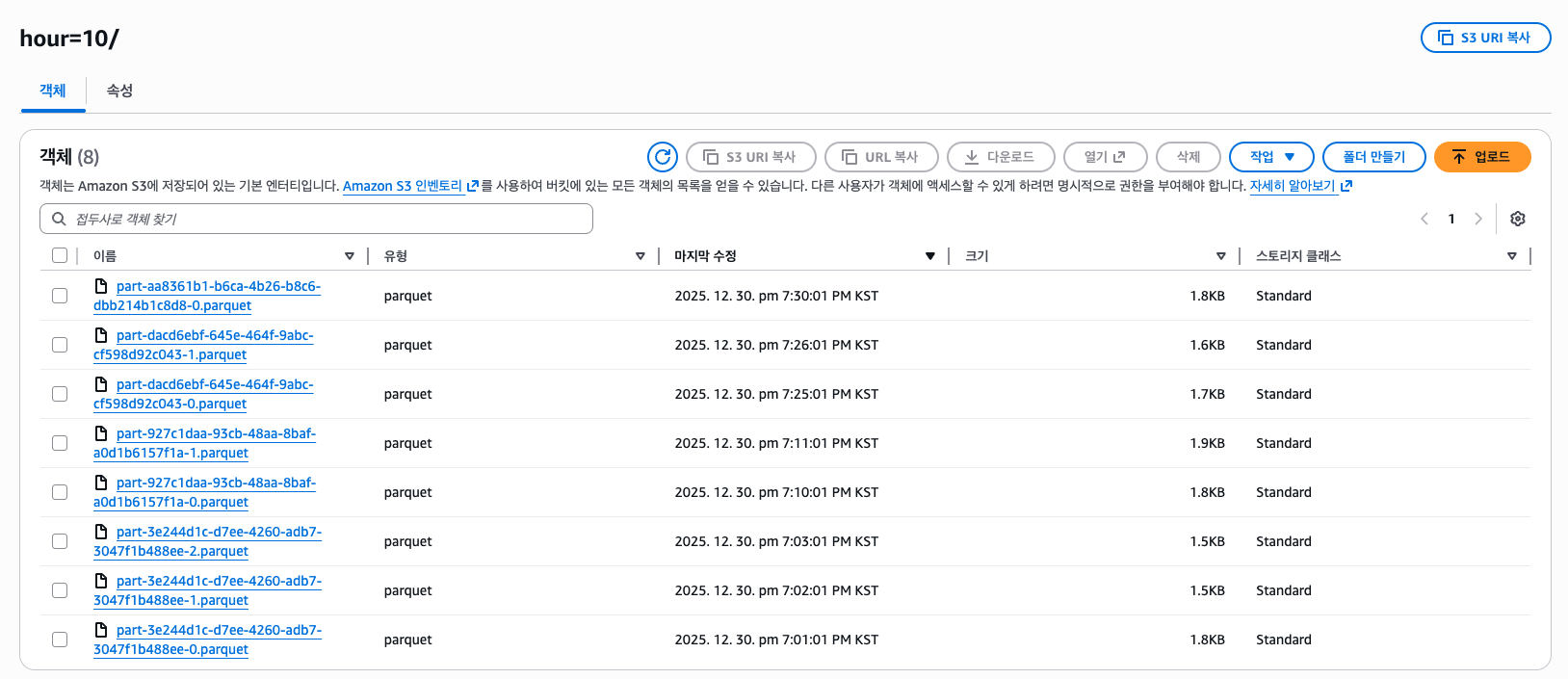
Task: Go to previous page arrow
Action: click(x=1424, y=219)
